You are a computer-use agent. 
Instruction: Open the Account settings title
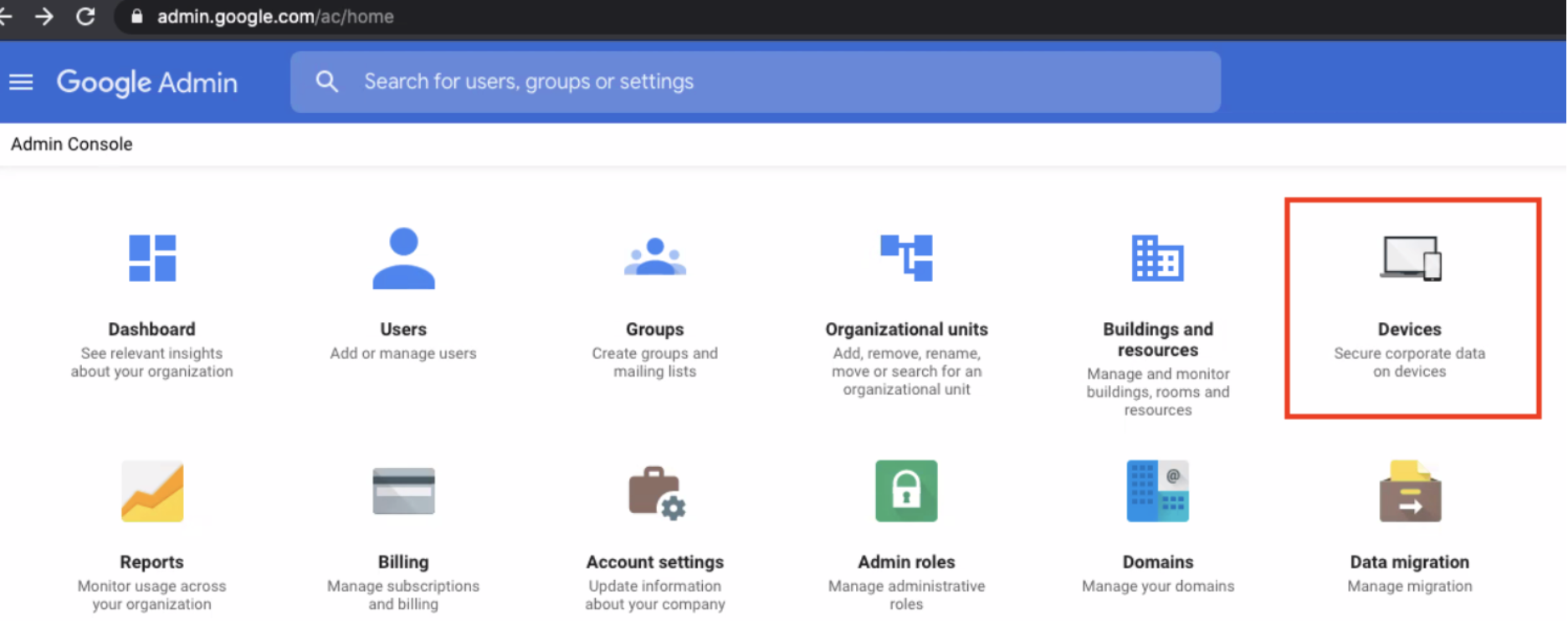click(655, 562)
